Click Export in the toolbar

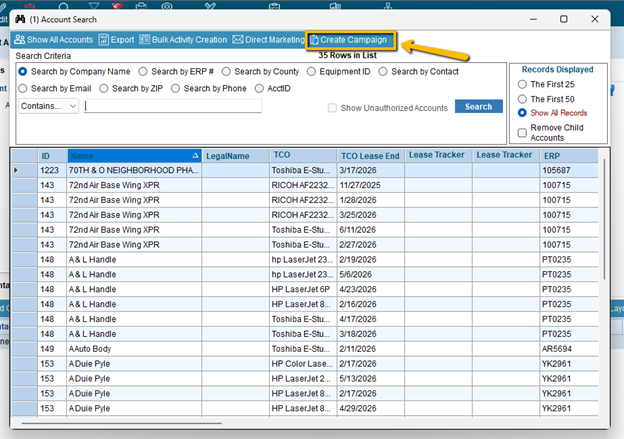pyautogui.click(x=117, y=40)
